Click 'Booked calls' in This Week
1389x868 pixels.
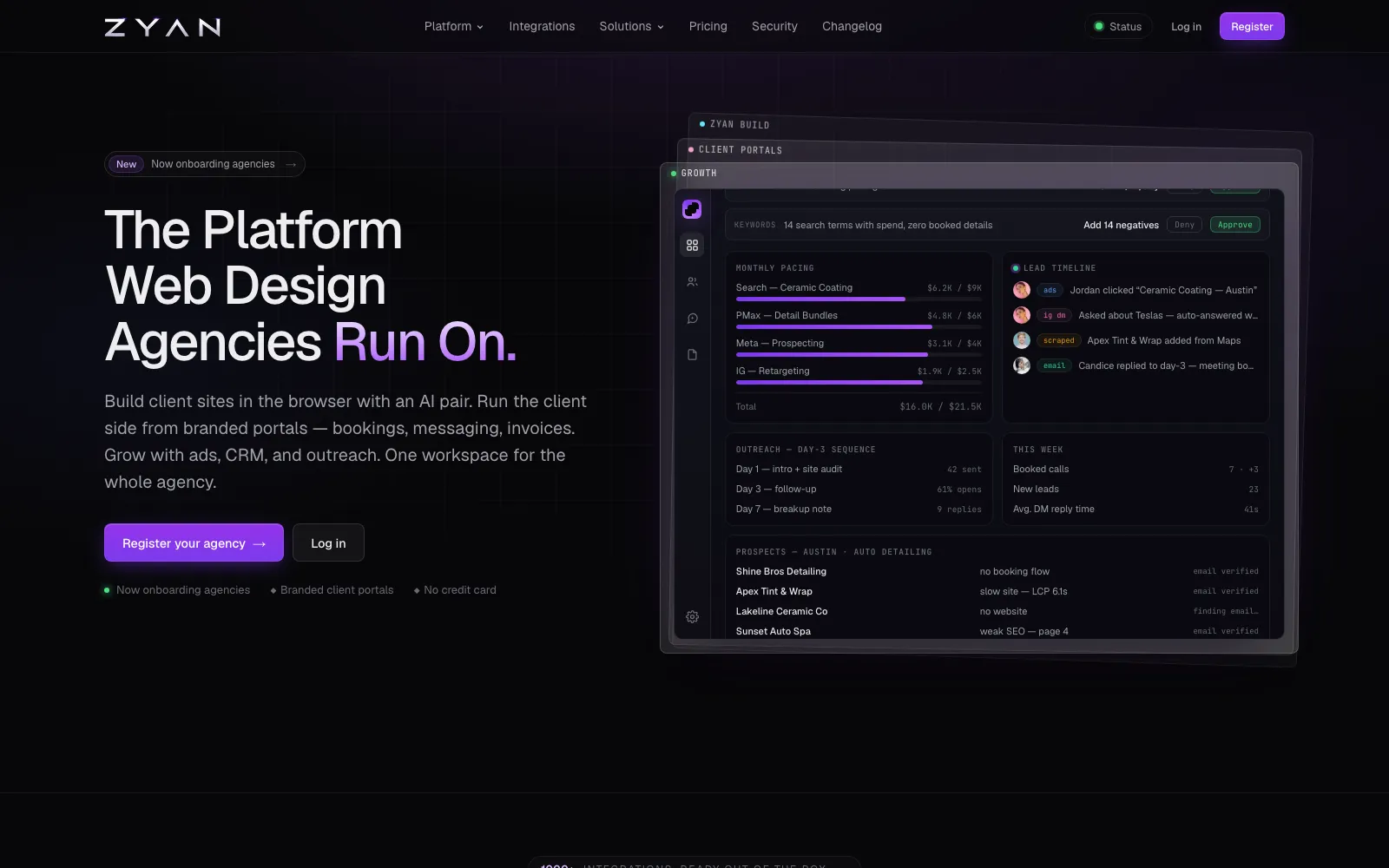click(x=1041, y=469)
